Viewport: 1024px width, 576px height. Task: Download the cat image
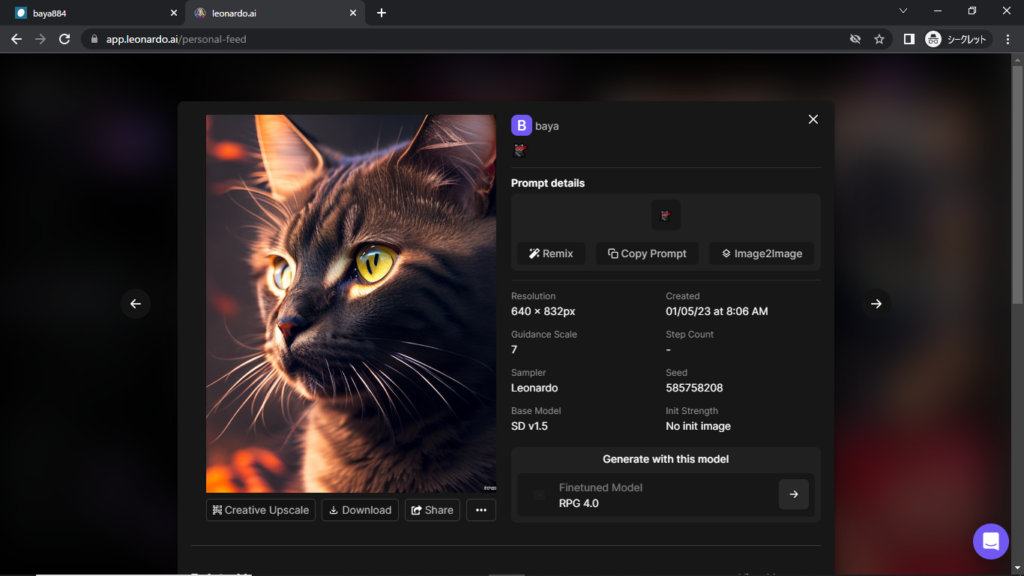coord(360,510)
